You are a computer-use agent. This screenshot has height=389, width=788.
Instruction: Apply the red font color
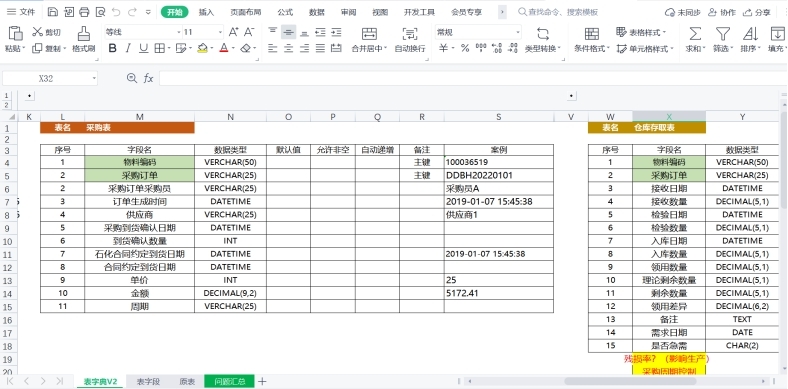[223, 48]
